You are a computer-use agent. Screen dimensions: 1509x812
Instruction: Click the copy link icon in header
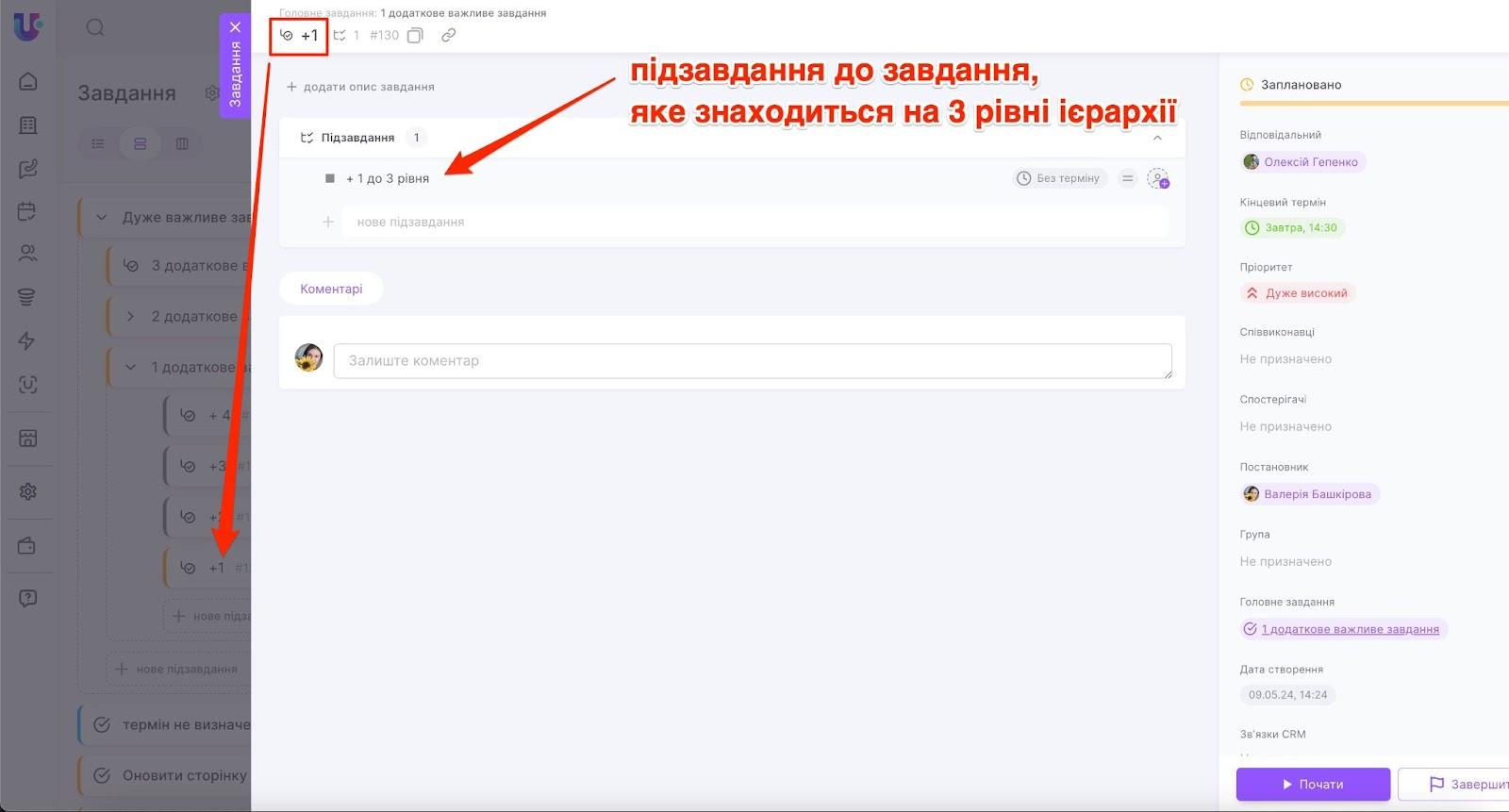pyautogui.click(x=449, y=36)
